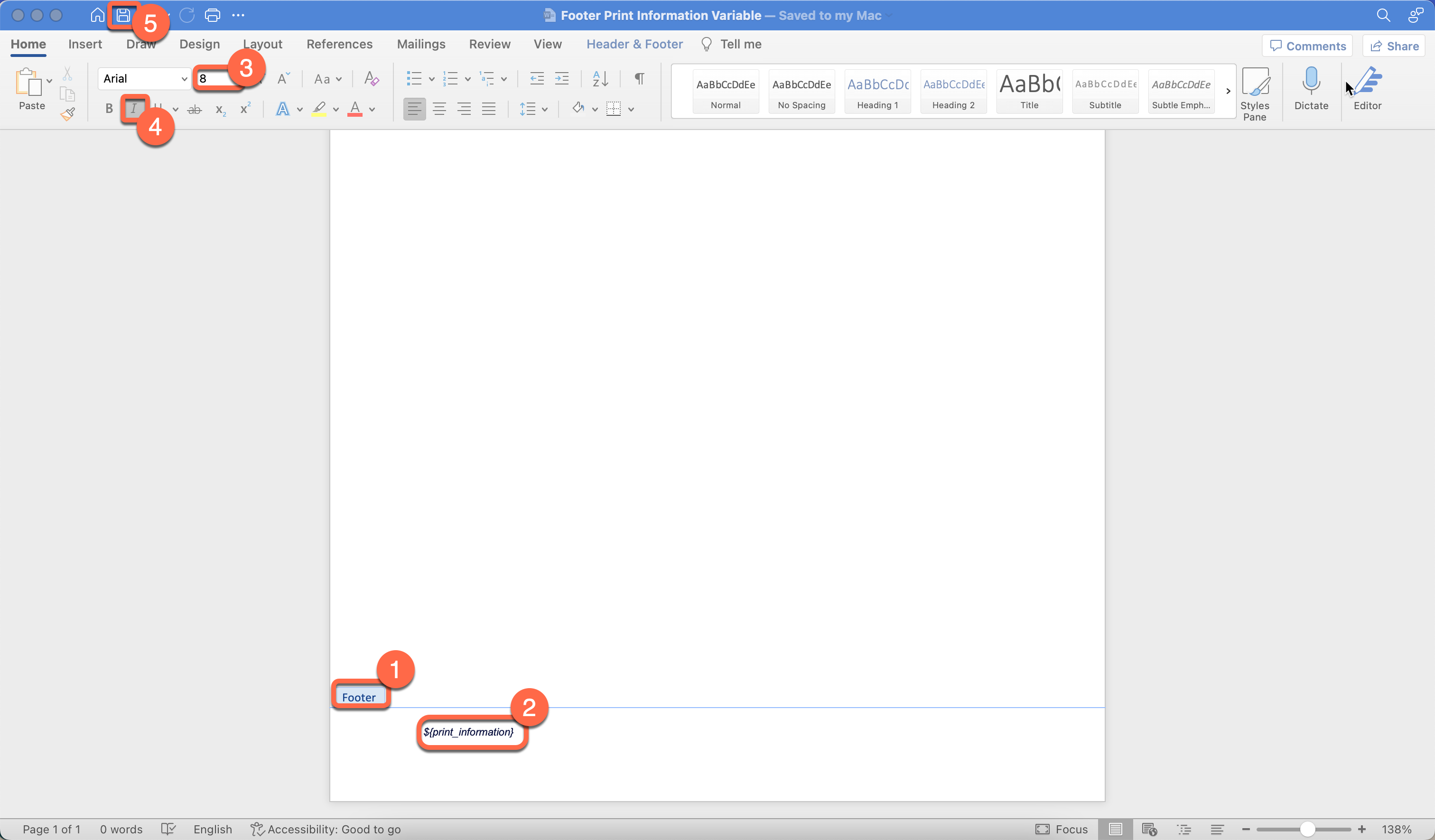Open the more options ellipsis in title bar
This screenshot has height=840, width=1435.
(x=238, y=15)
